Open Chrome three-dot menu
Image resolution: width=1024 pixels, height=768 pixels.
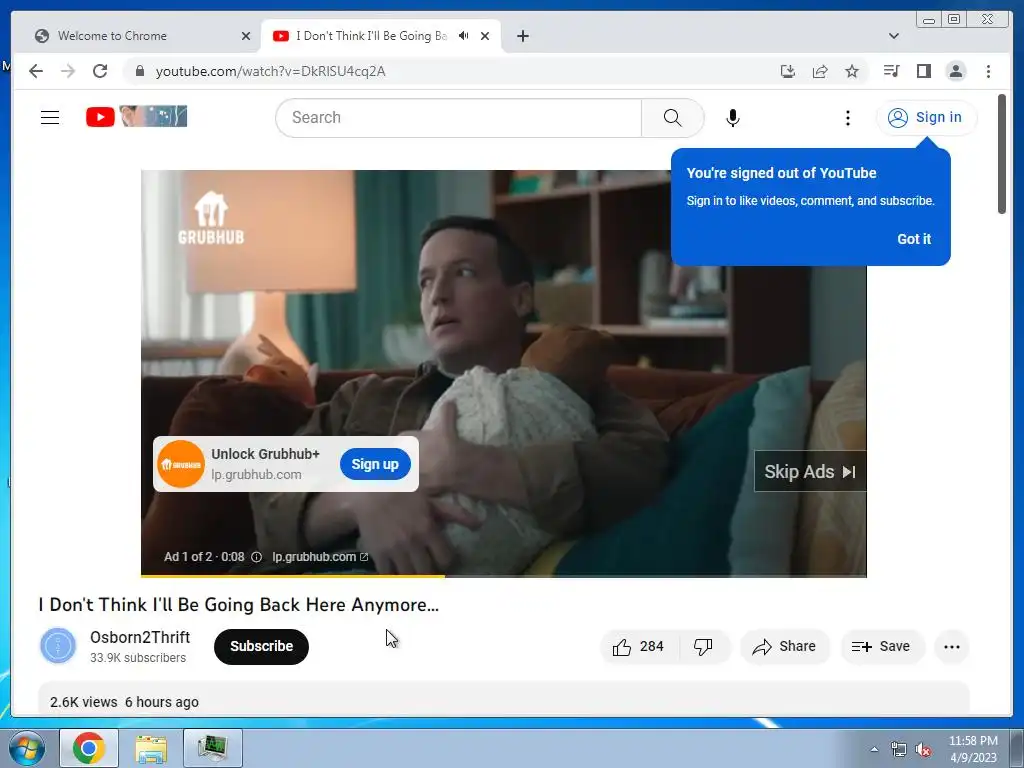(x=988, y=71)
